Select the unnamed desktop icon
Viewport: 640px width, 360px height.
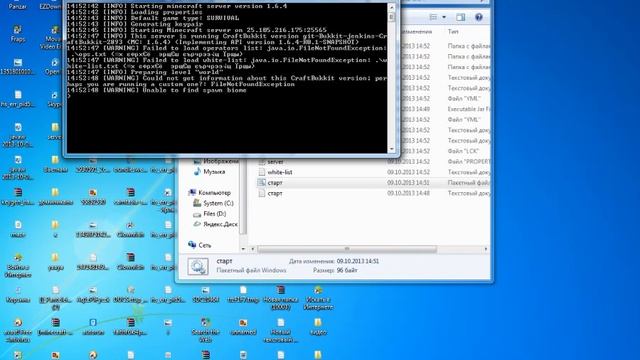pos(243,327)
